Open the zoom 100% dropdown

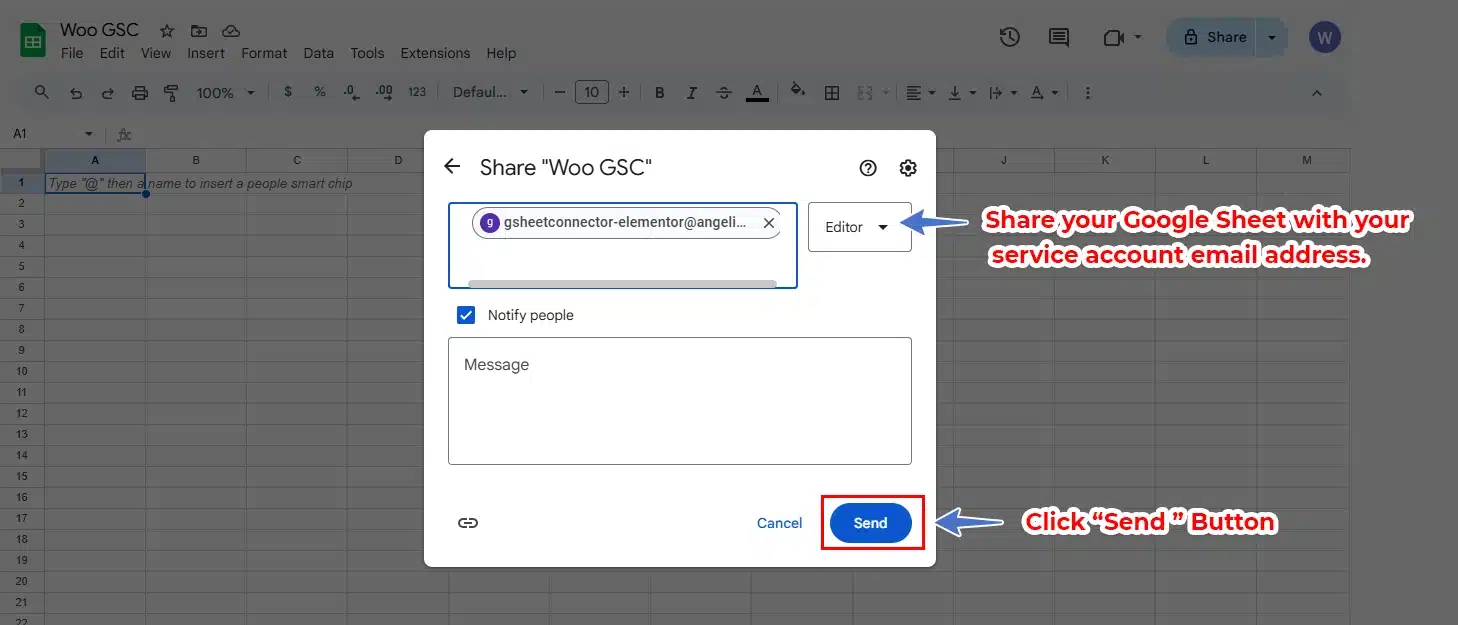click(x=225, y=92)
